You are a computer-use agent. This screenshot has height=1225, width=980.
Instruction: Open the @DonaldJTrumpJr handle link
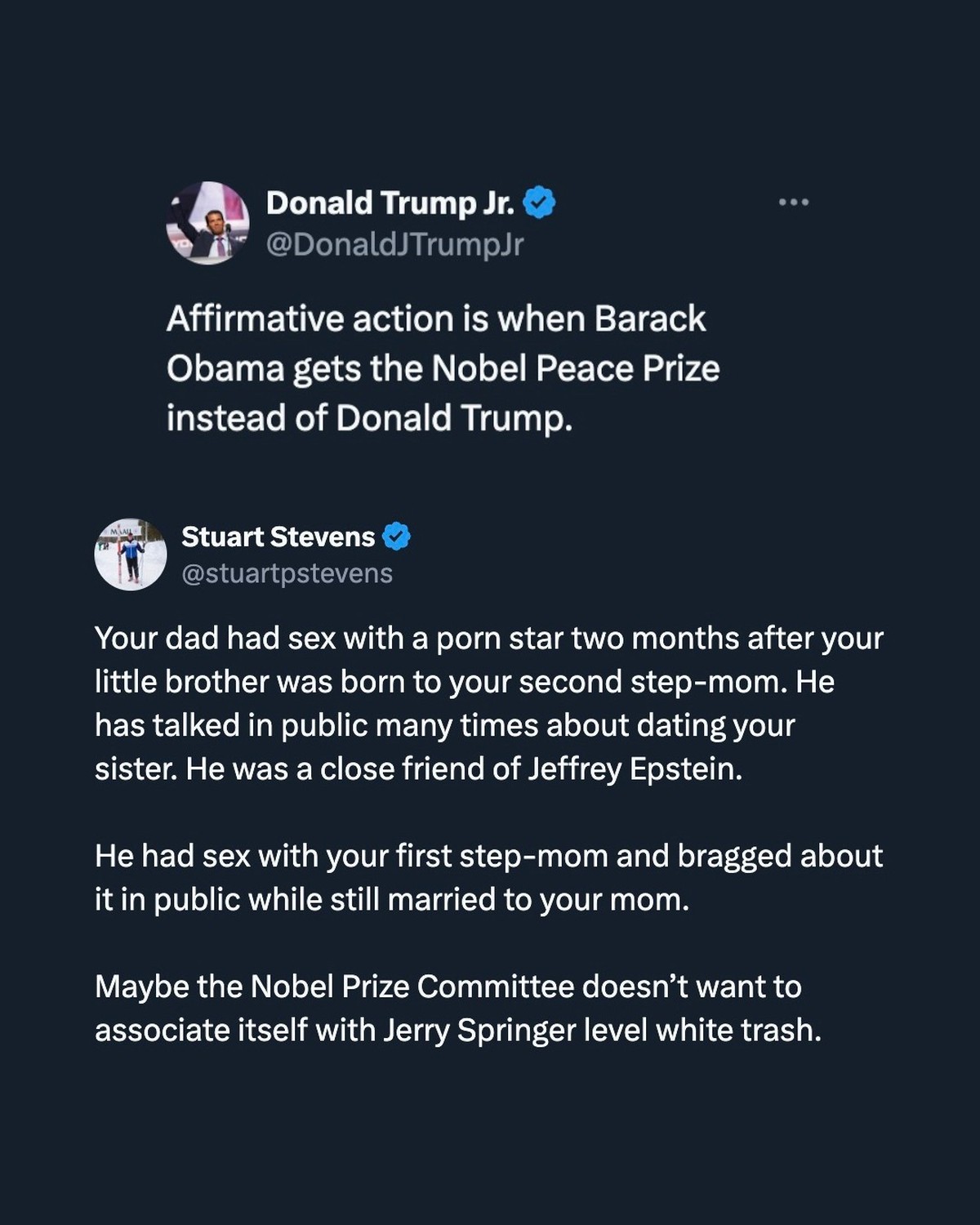click(394, 244)
